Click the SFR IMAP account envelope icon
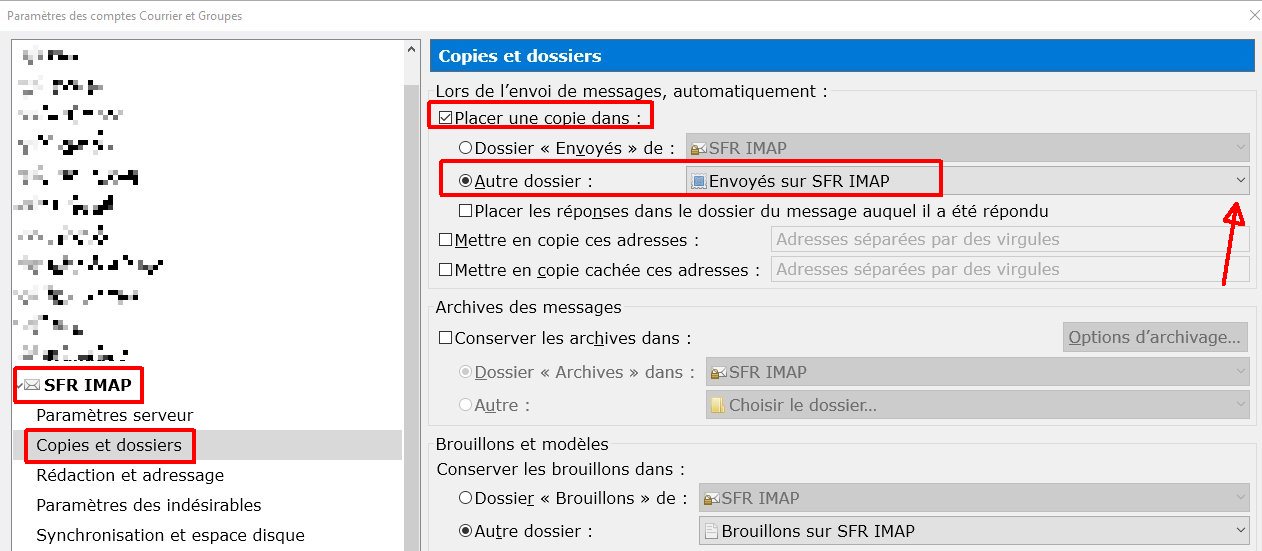 (32, 385)
